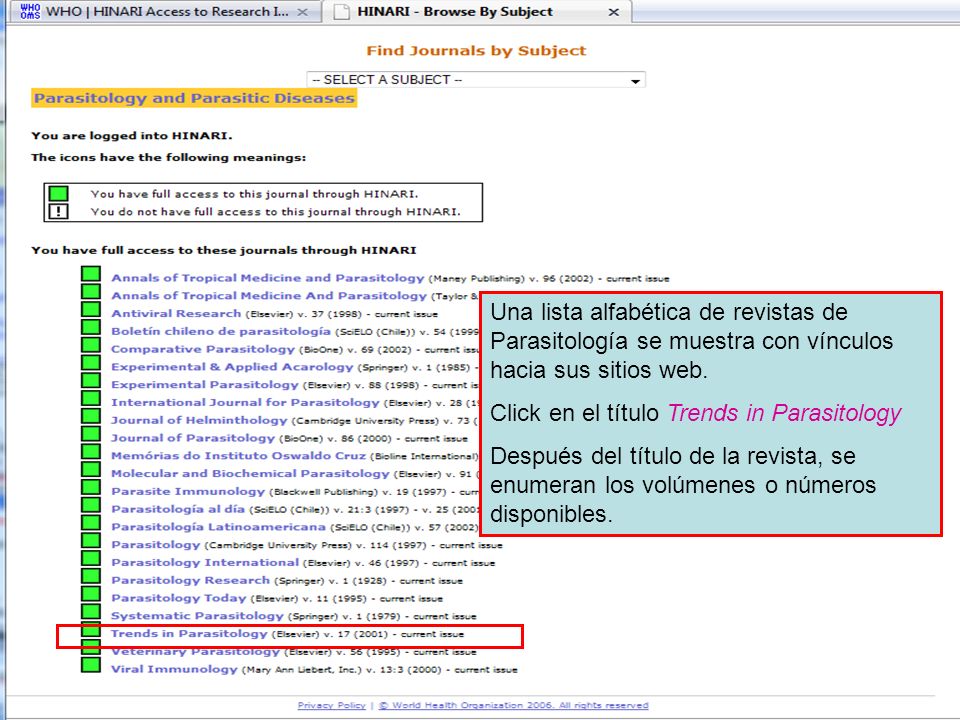
Task: Open the Antiviral Research journal link
Action: tap(176, 313)
